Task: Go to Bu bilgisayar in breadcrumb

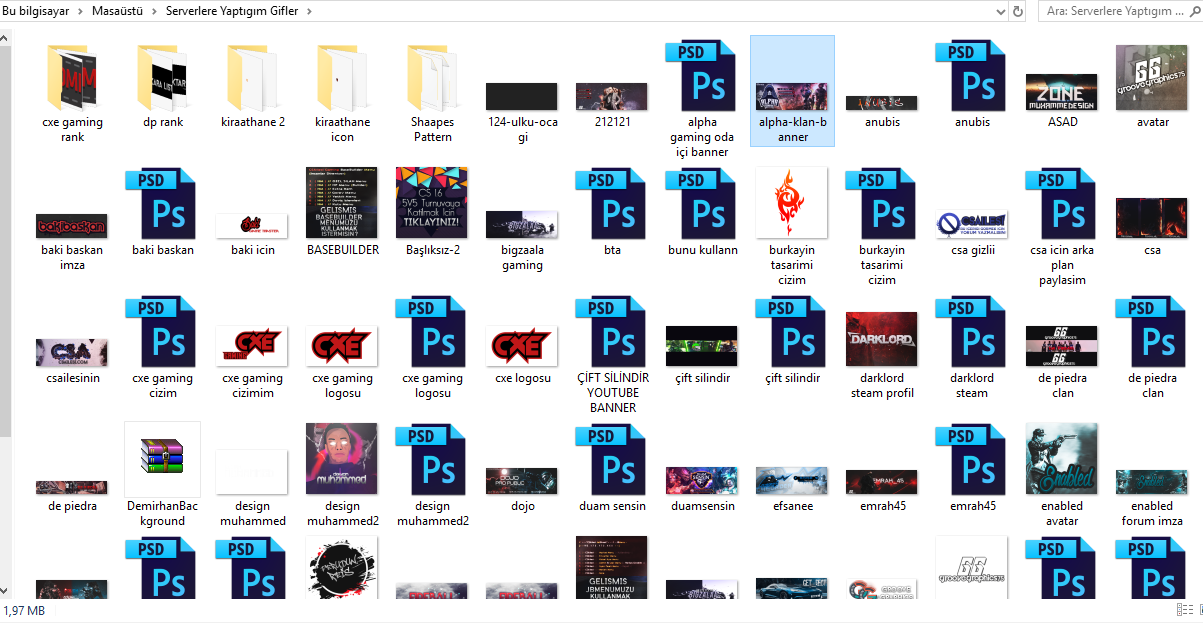Action: pyautogui.click(x=36, y=11)
